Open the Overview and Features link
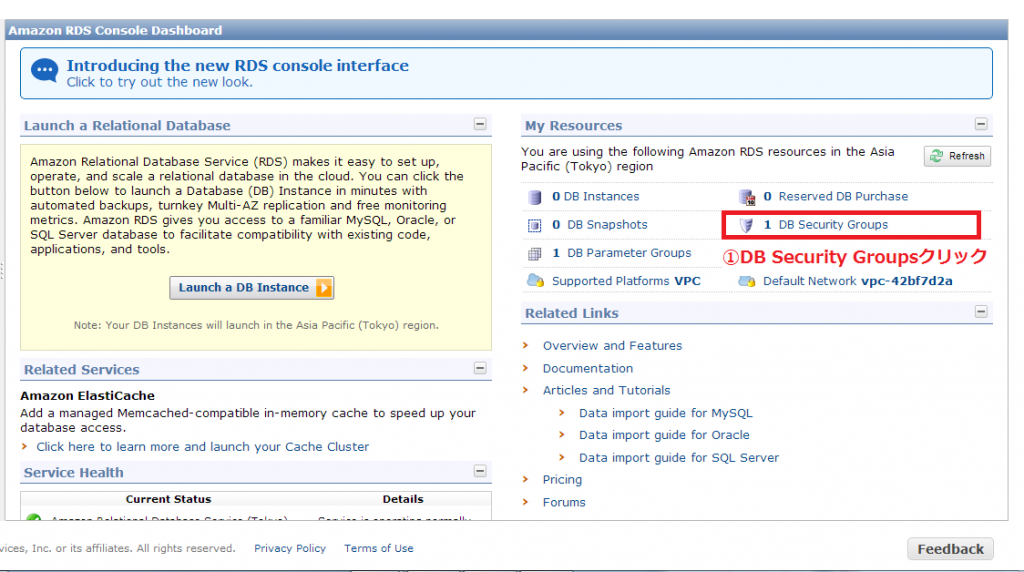1024x572 pixels. 612,345
